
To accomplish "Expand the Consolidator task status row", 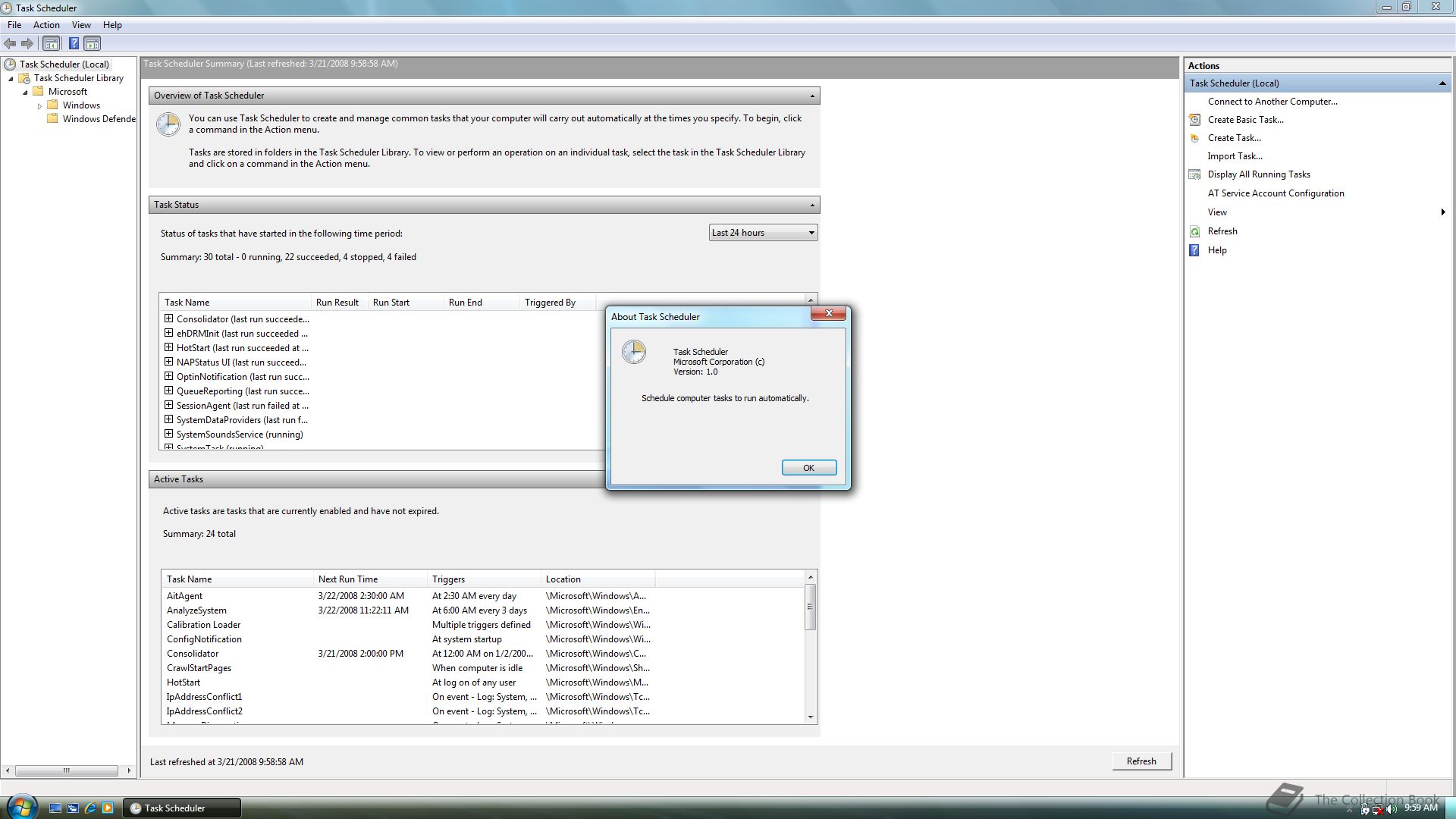I will coord(168,319).
